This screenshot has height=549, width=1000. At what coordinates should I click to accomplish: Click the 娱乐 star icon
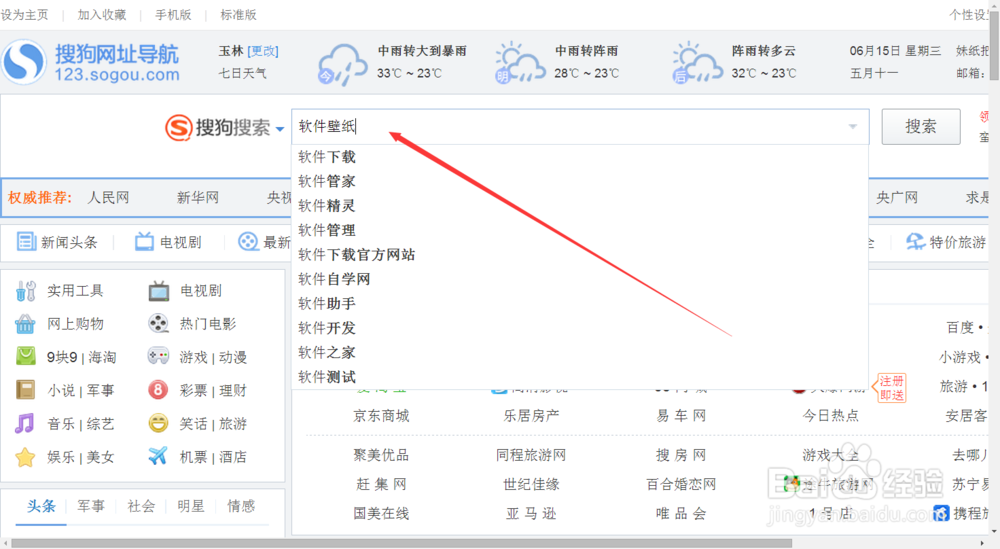[x=26, y=457]
